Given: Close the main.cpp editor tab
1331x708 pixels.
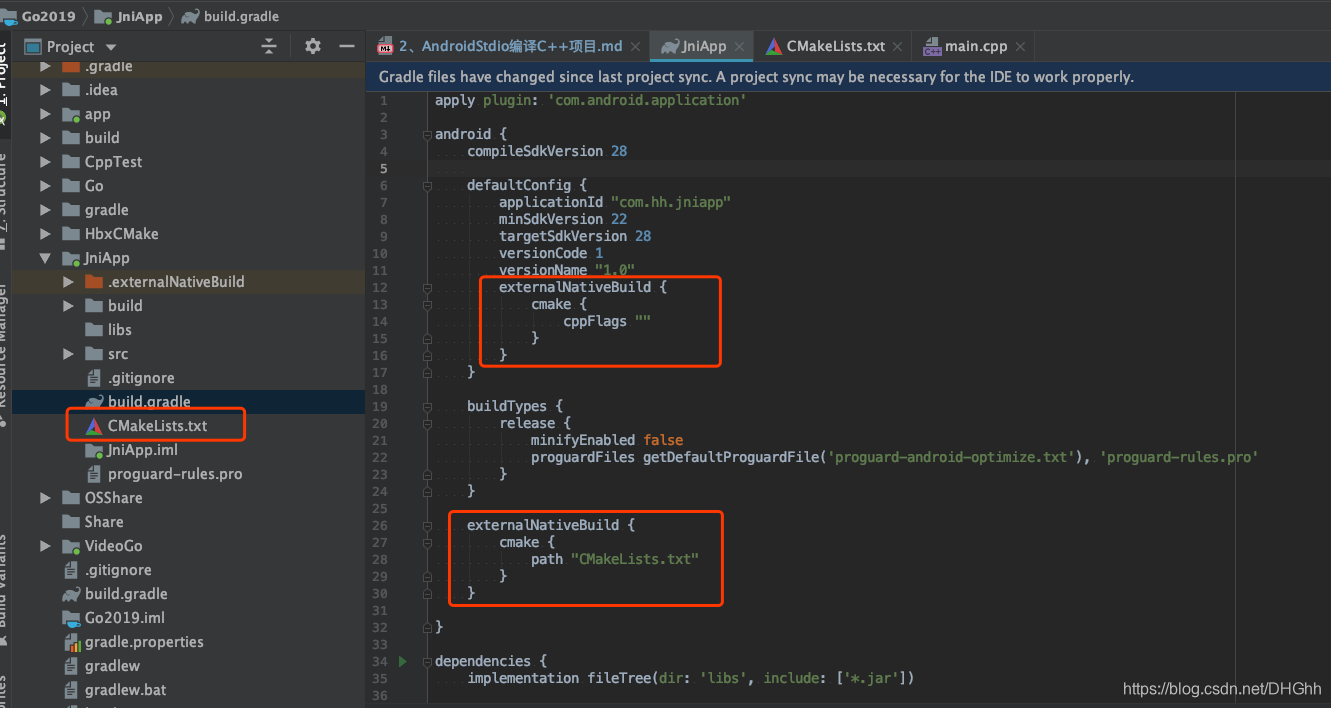Looking at the screenshot, I should (1019, 46).
